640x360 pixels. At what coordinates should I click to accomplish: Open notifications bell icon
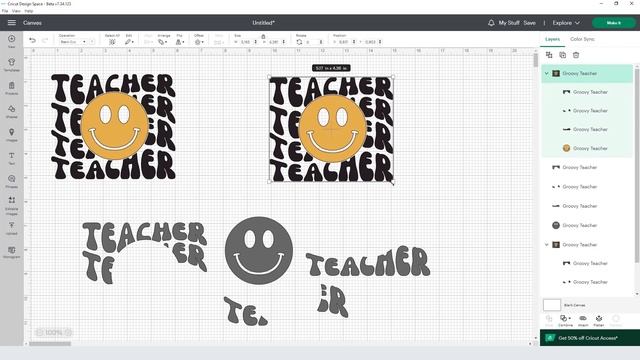(x=491, y=23)
